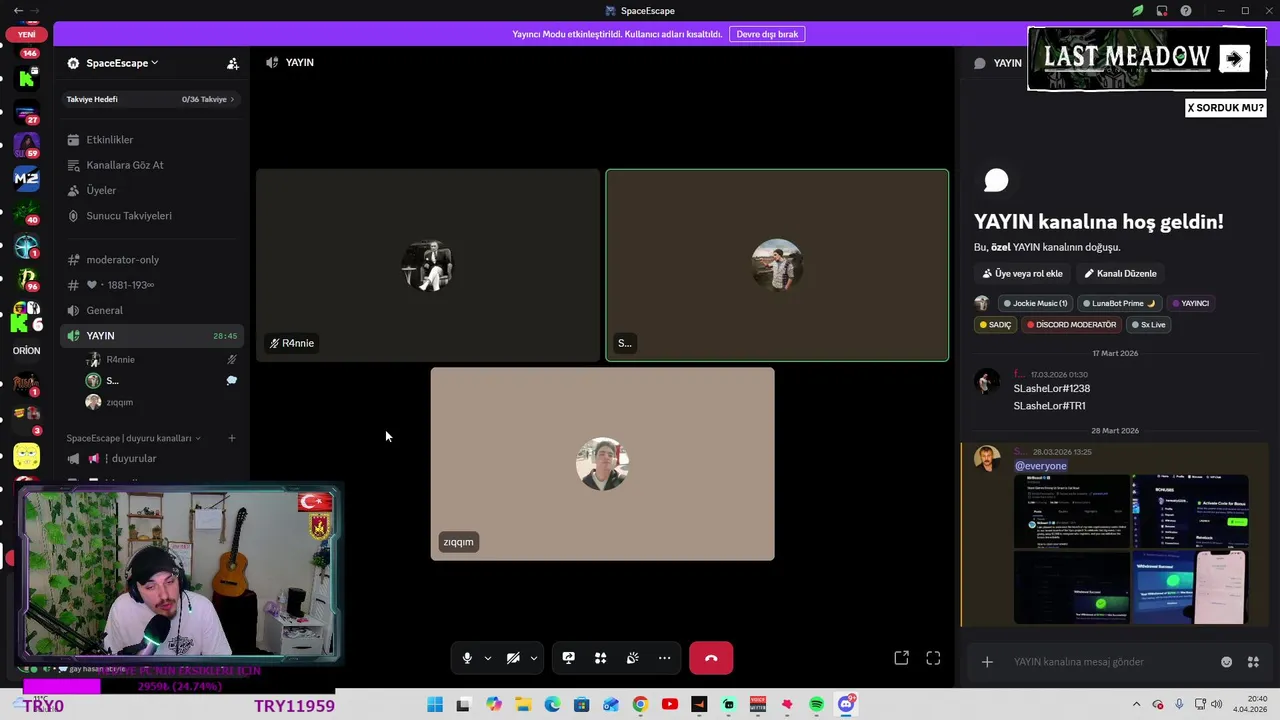Disconnect from the voice call
This screenshot has height=720, width=1280.
tap(711, 658)
